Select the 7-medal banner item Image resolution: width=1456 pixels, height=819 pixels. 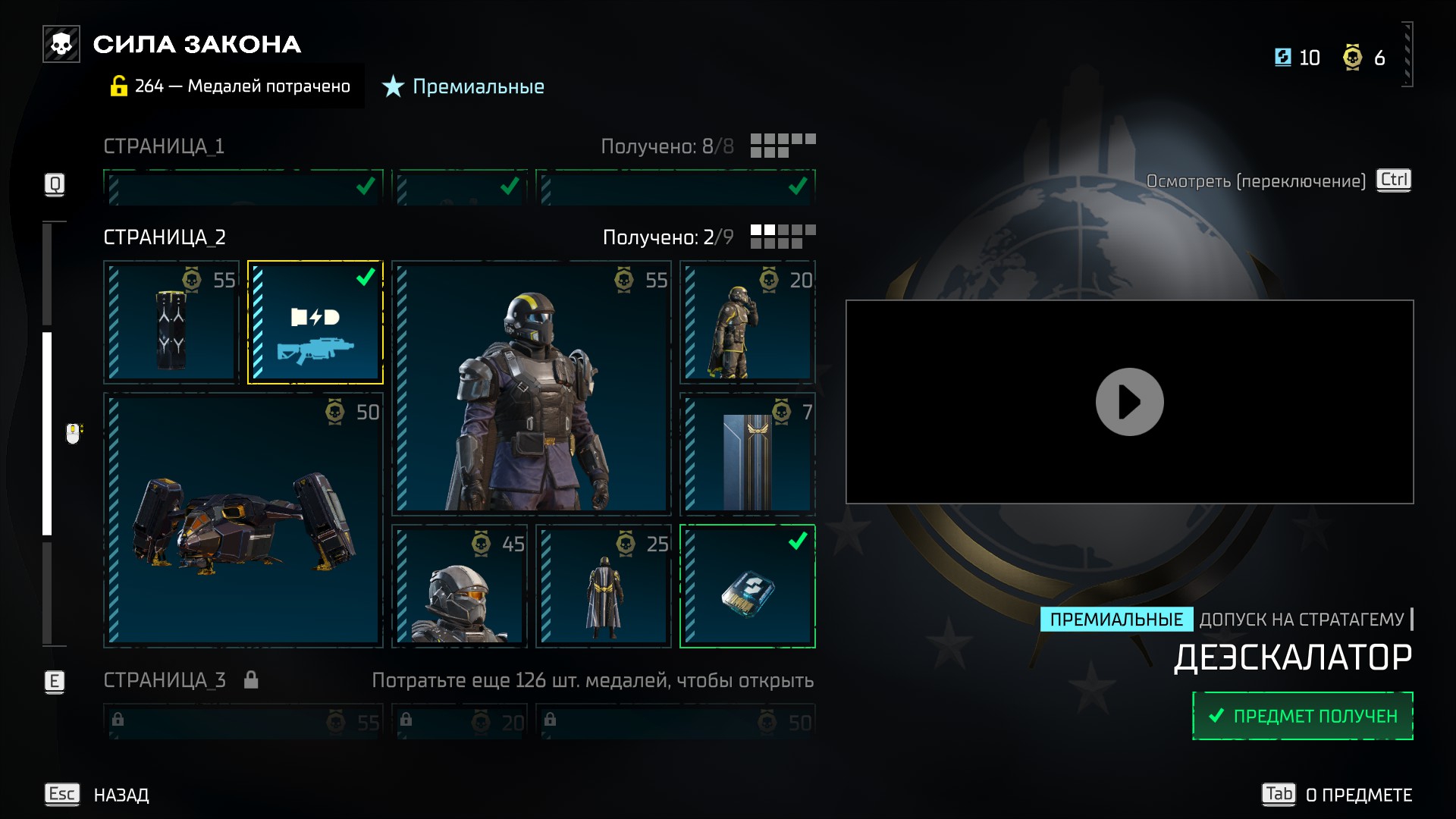click(748, 453)
